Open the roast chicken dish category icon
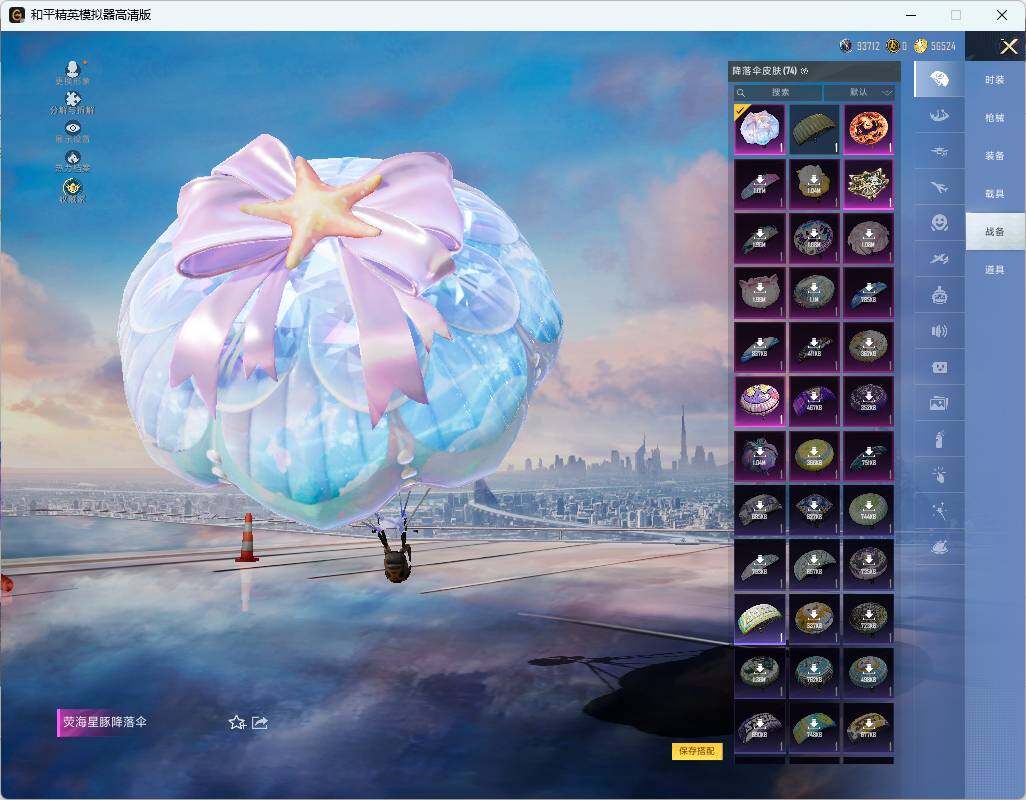 coord(939,547)
